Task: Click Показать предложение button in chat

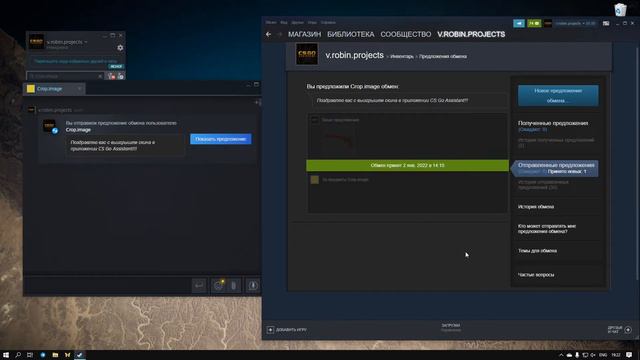Action: pyautogui.click(x=220, y=139)
